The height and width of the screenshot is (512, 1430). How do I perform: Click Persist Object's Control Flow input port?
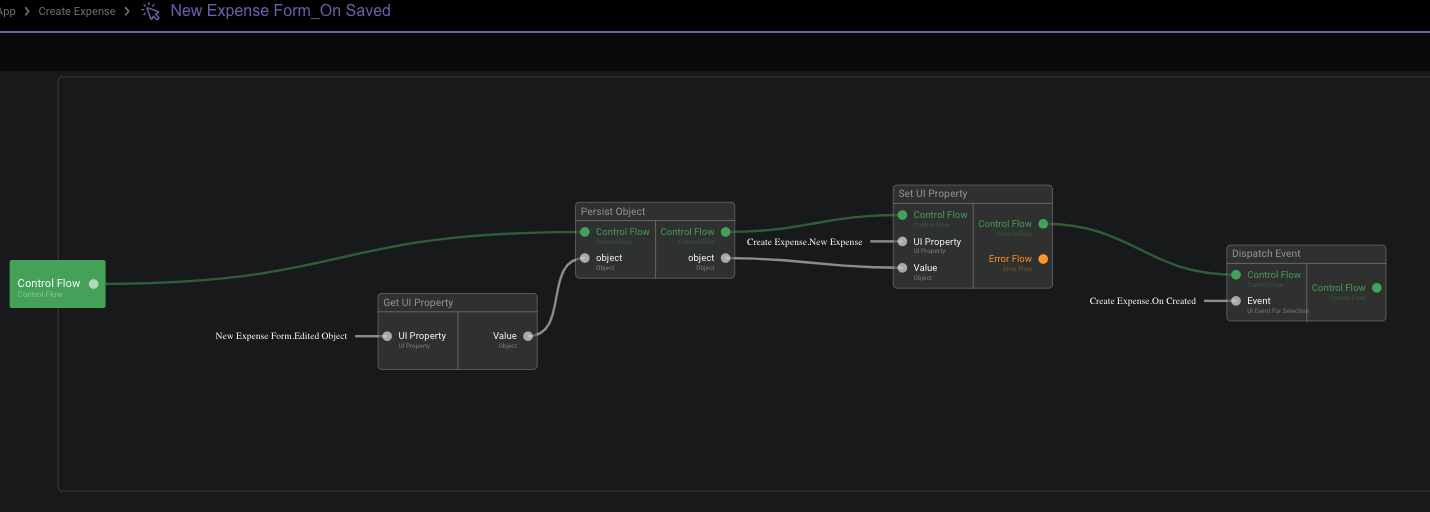tap(585, 232)
